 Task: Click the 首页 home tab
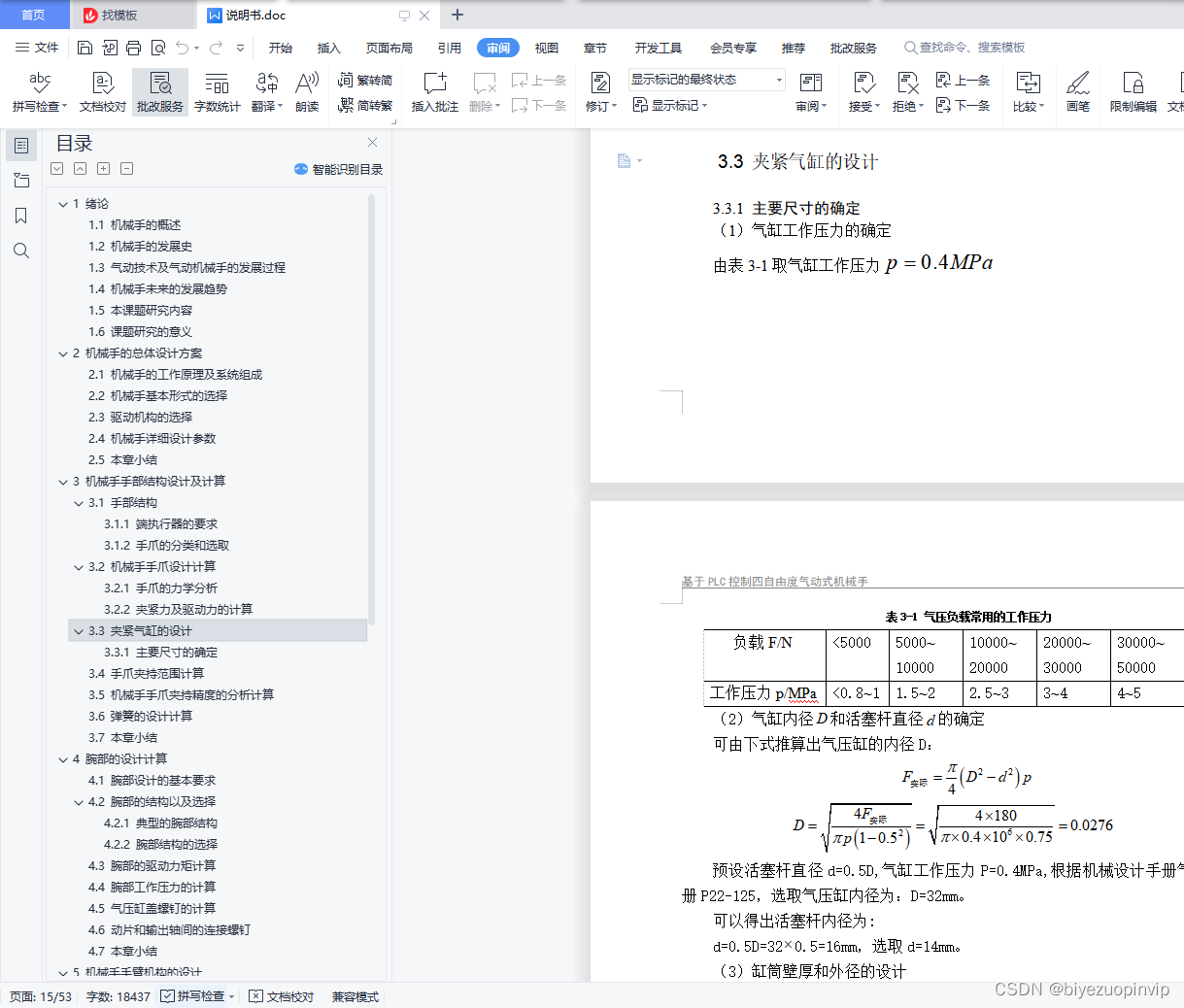click(33, 16)
